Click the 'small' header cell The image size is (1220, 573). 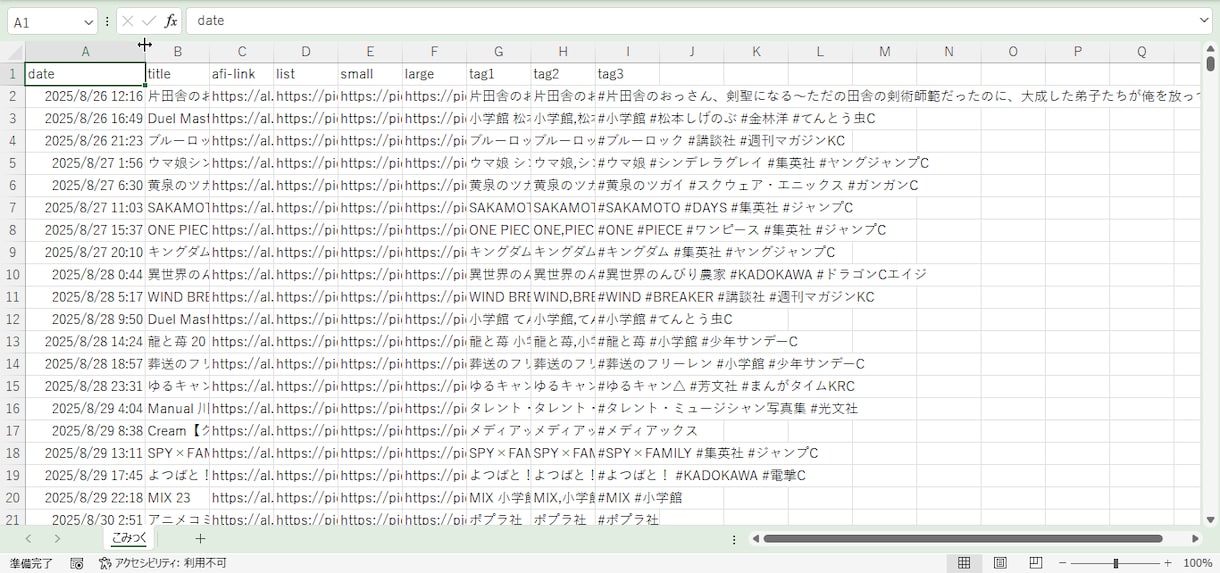click(x=370, y=74)
